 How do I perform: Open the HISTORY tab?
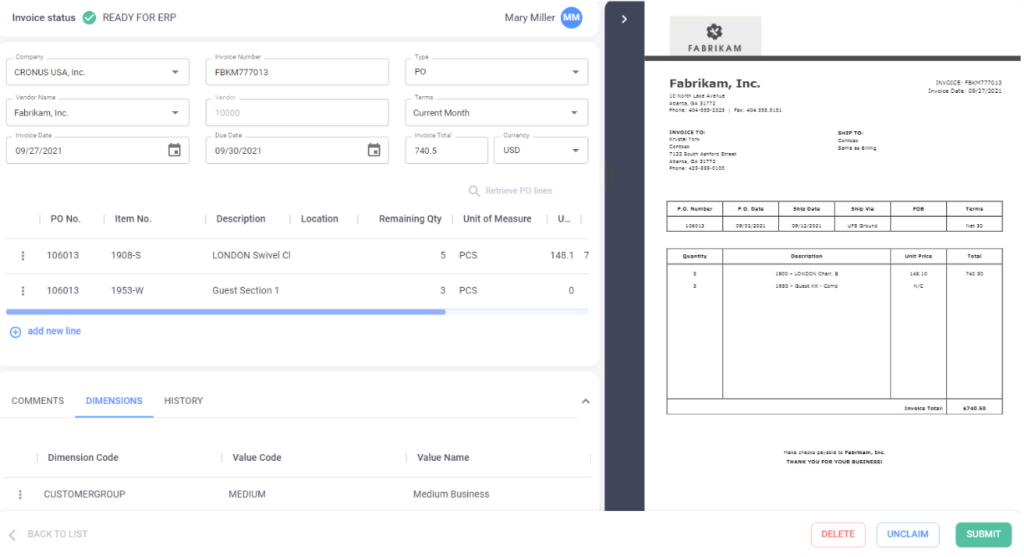click(x=184, y=401)
